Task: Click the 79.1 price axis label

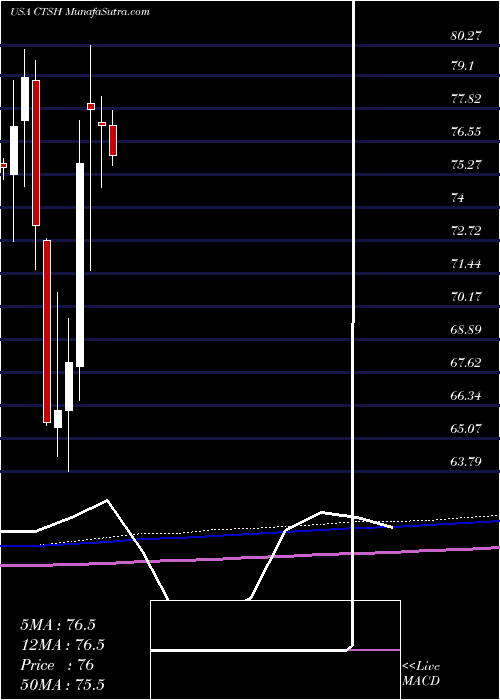Action: 463,66
